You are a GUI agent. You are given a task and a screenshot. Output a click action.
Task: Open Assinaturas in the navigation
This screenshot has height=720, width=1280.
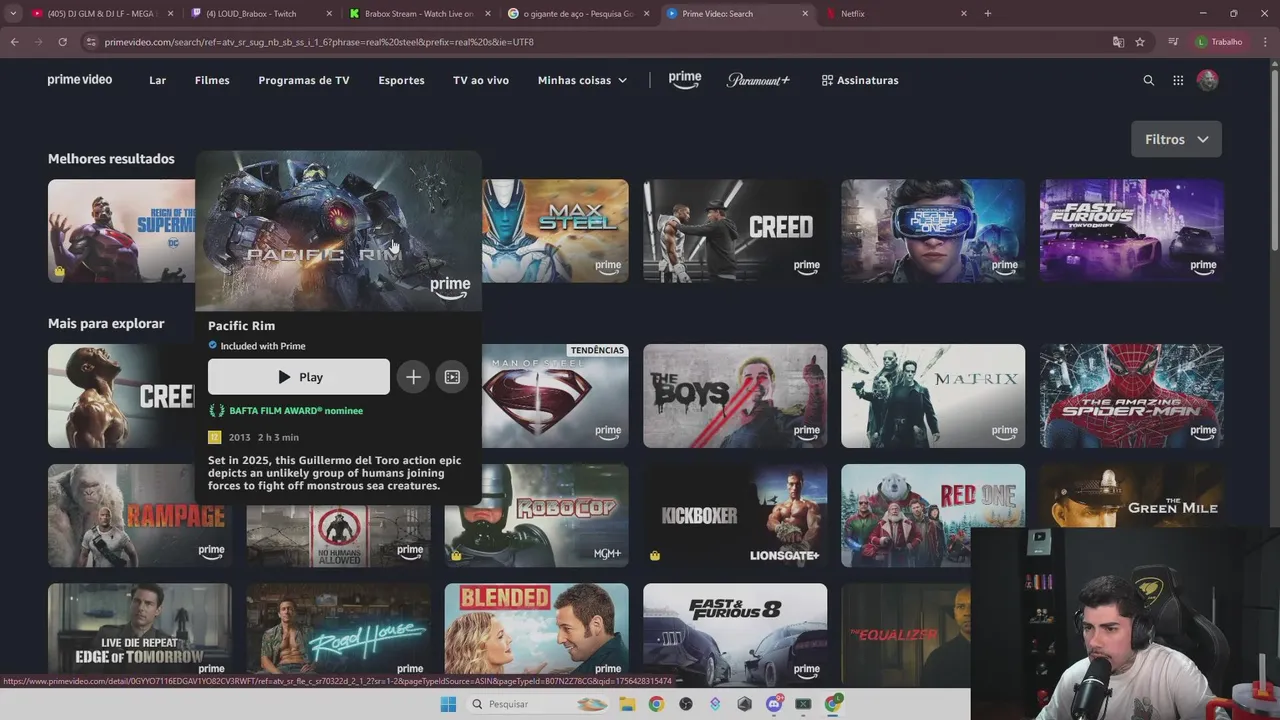860,80
